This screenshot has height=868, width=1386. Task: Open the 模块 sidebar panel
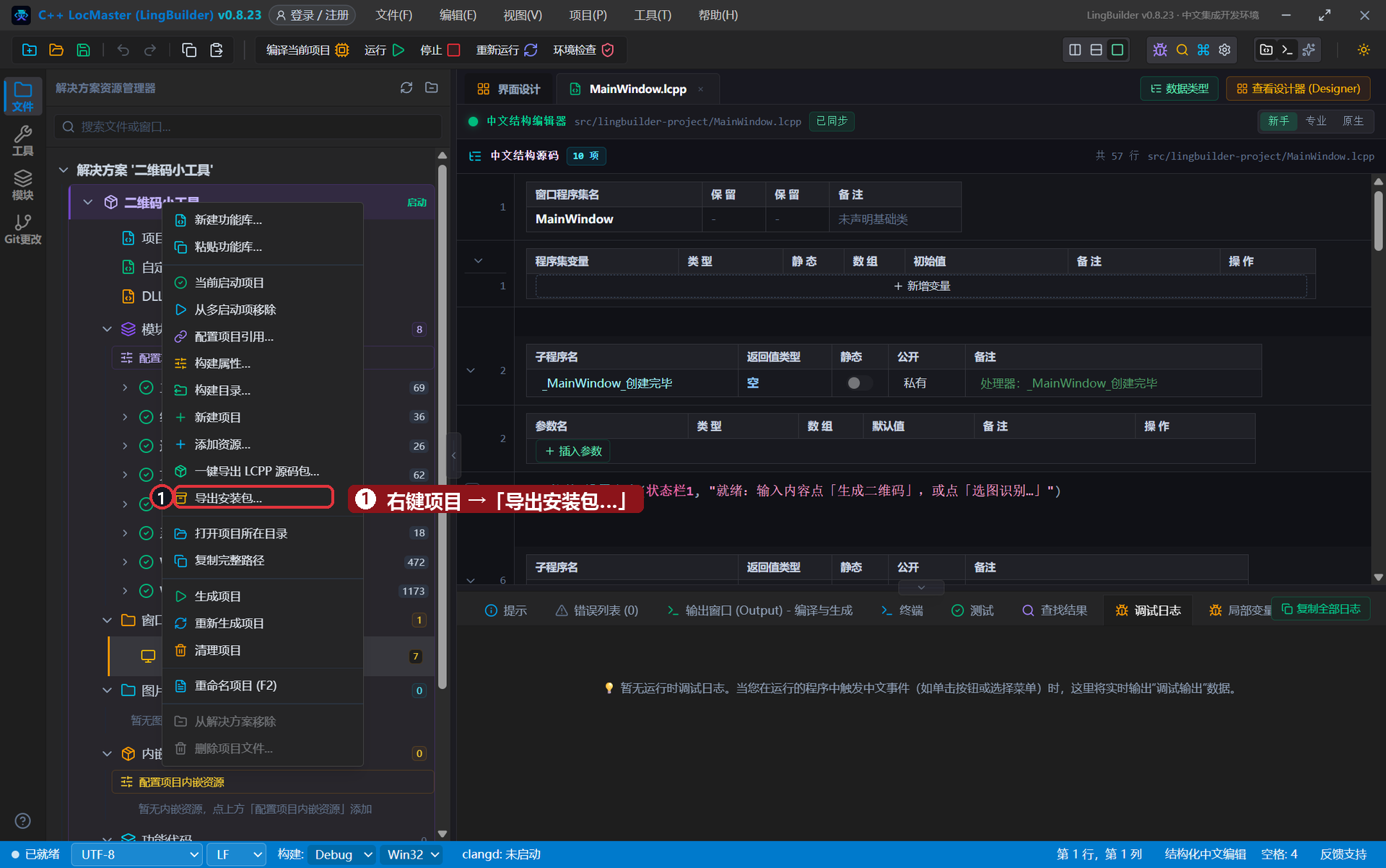point(22,185)
